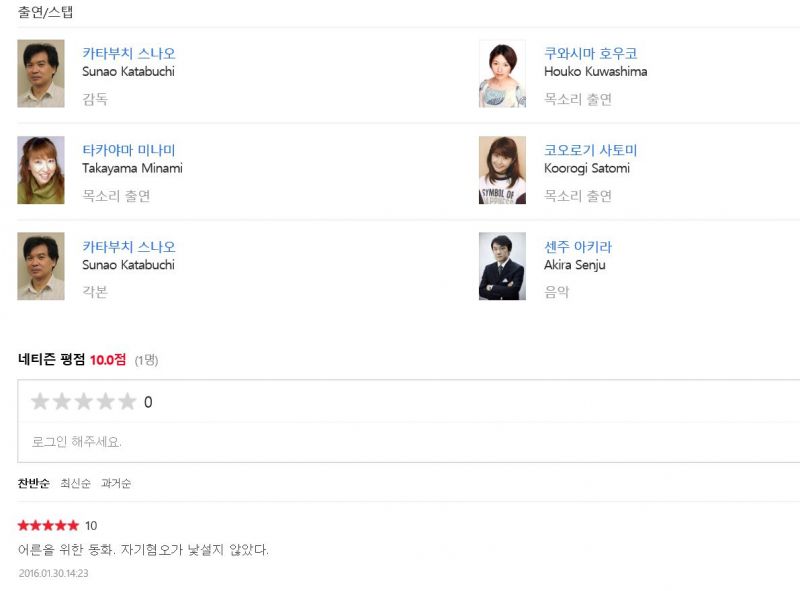Set rating to three stars
The width and height of the screenshot is (800, 591).
(84, 402)
